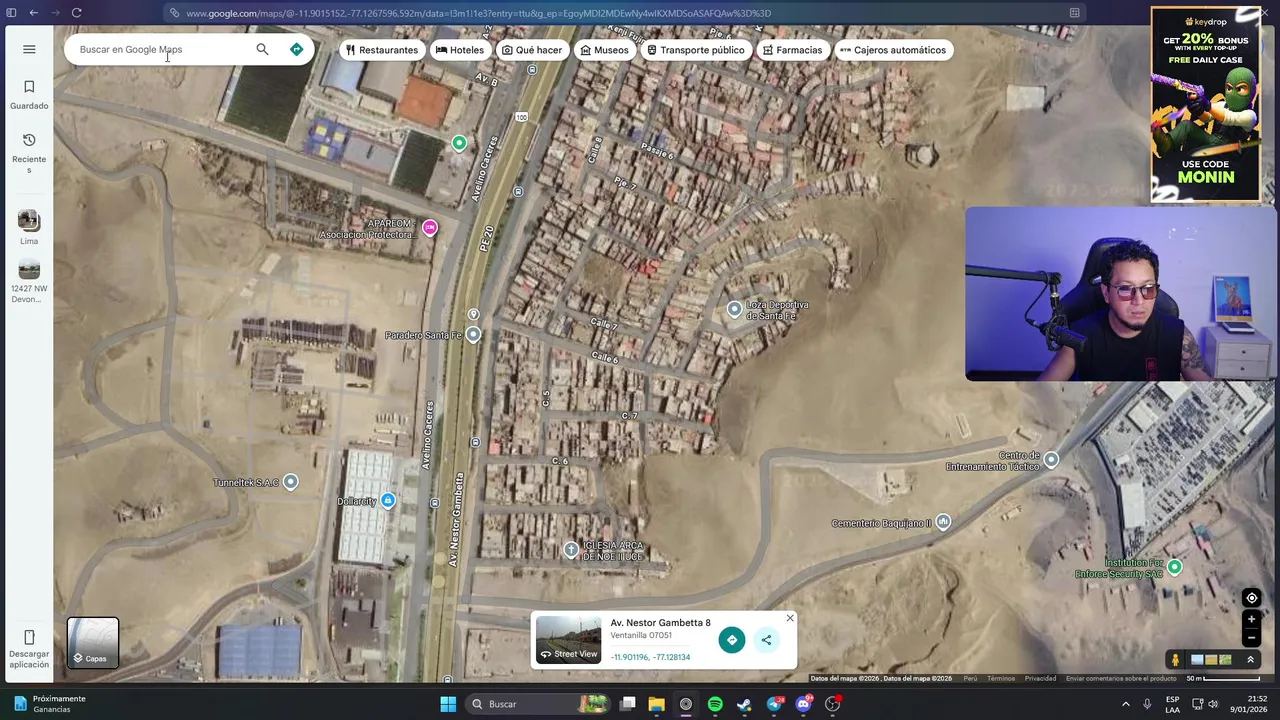Zoom out with the minus button

1251,638
